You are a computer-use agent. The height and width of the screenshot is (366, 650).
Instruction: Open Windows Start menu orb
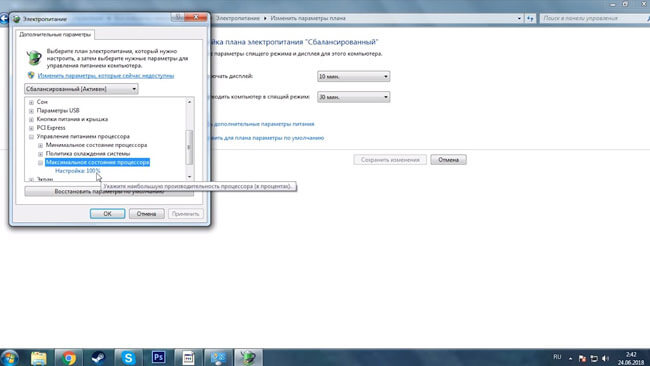click(9, 357)
